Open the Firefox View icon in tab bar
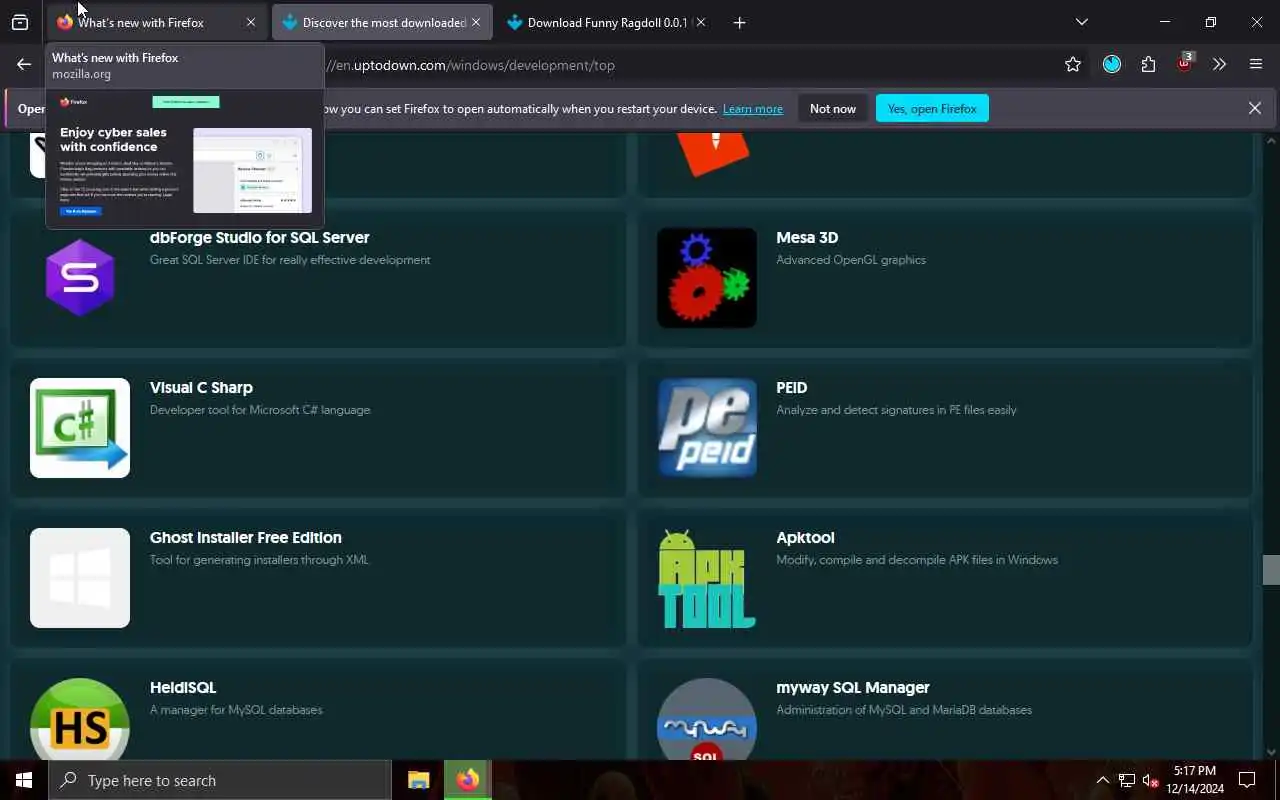Image resolution: width=1280 pixels, height=800 pixels. (x=20, y=22)
